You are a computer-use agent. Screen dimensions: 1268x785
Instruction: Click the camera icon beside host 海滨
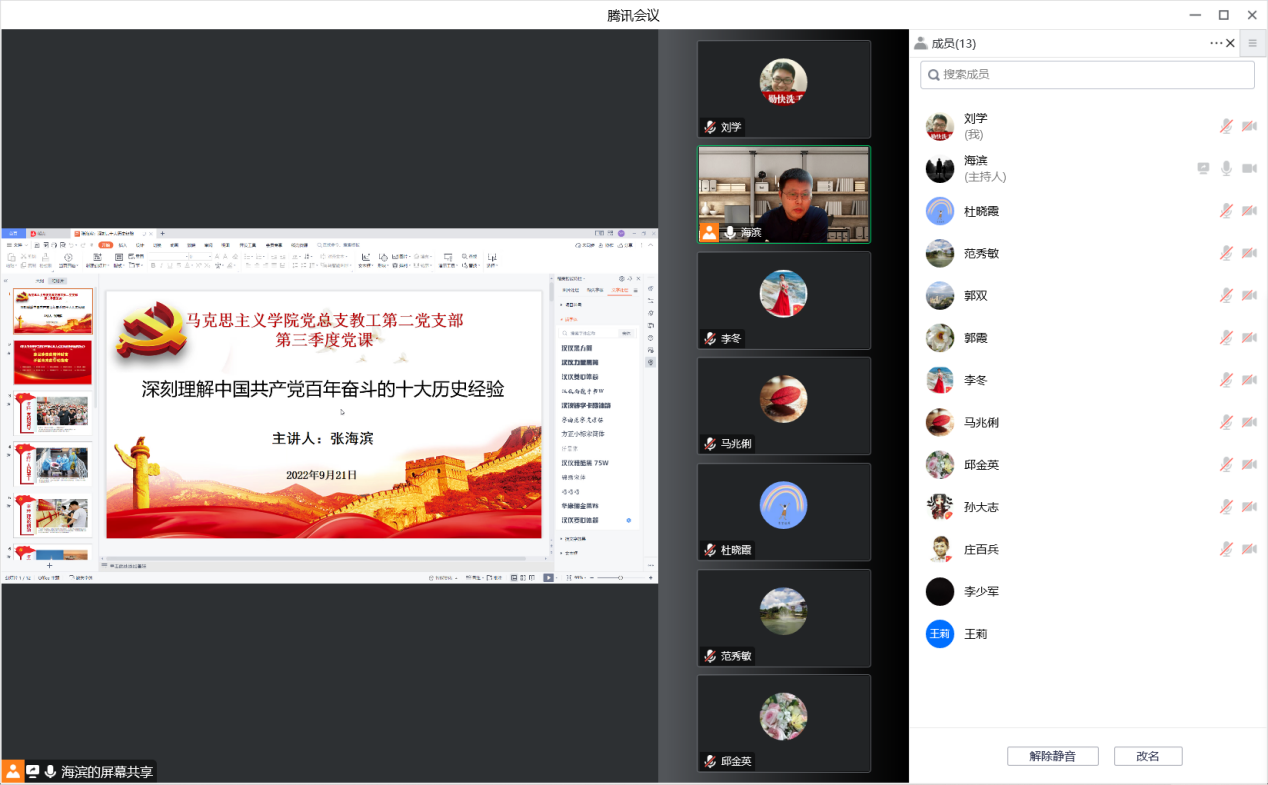[1249, 168]
